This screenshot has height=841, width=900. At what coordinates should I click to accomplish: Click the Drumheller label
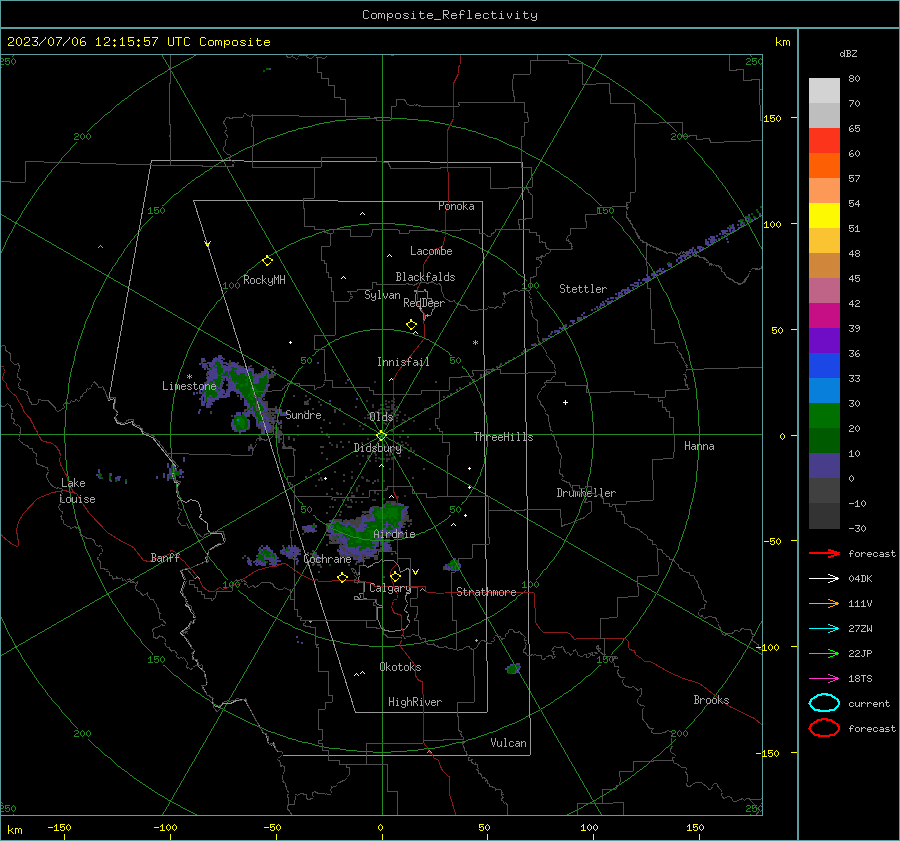586,493
